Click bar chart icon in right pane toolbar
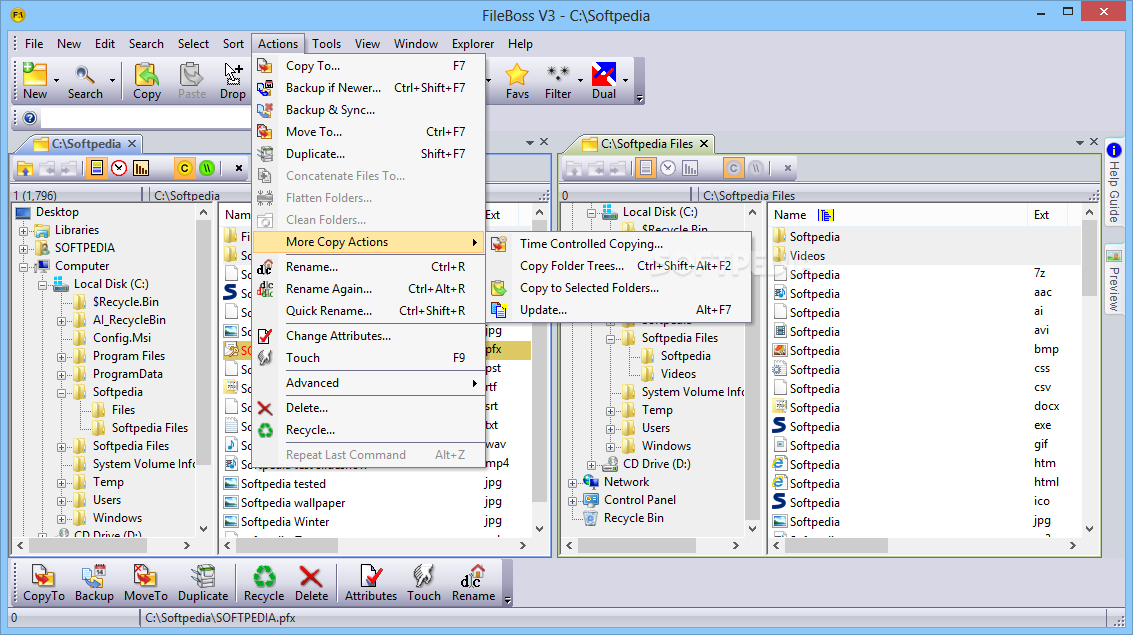1133x635 pixels. point(690,168)
